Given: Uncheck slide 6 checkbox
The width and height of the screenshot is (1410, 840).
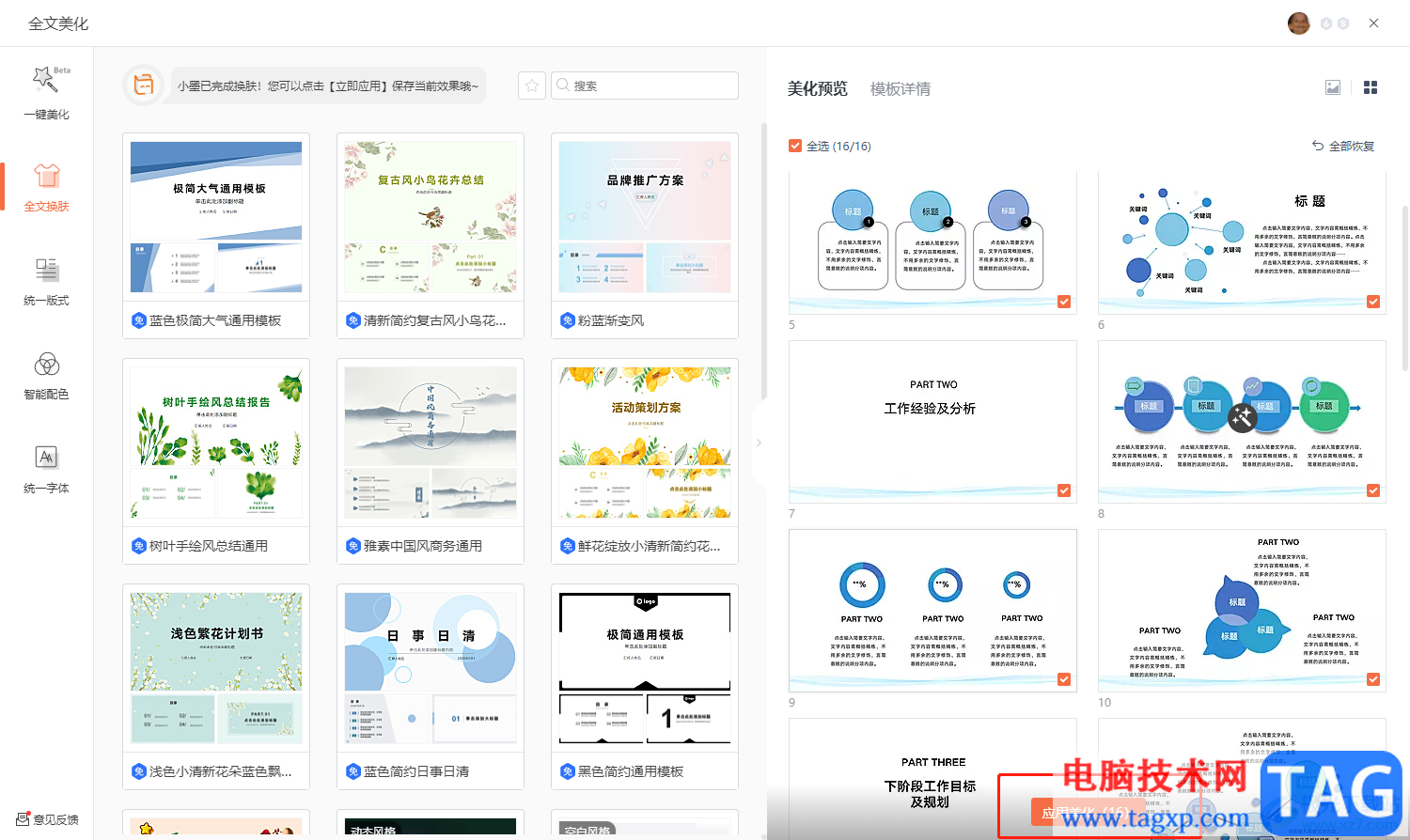Looking at the screenshot, I should [x=1373, y=302].
